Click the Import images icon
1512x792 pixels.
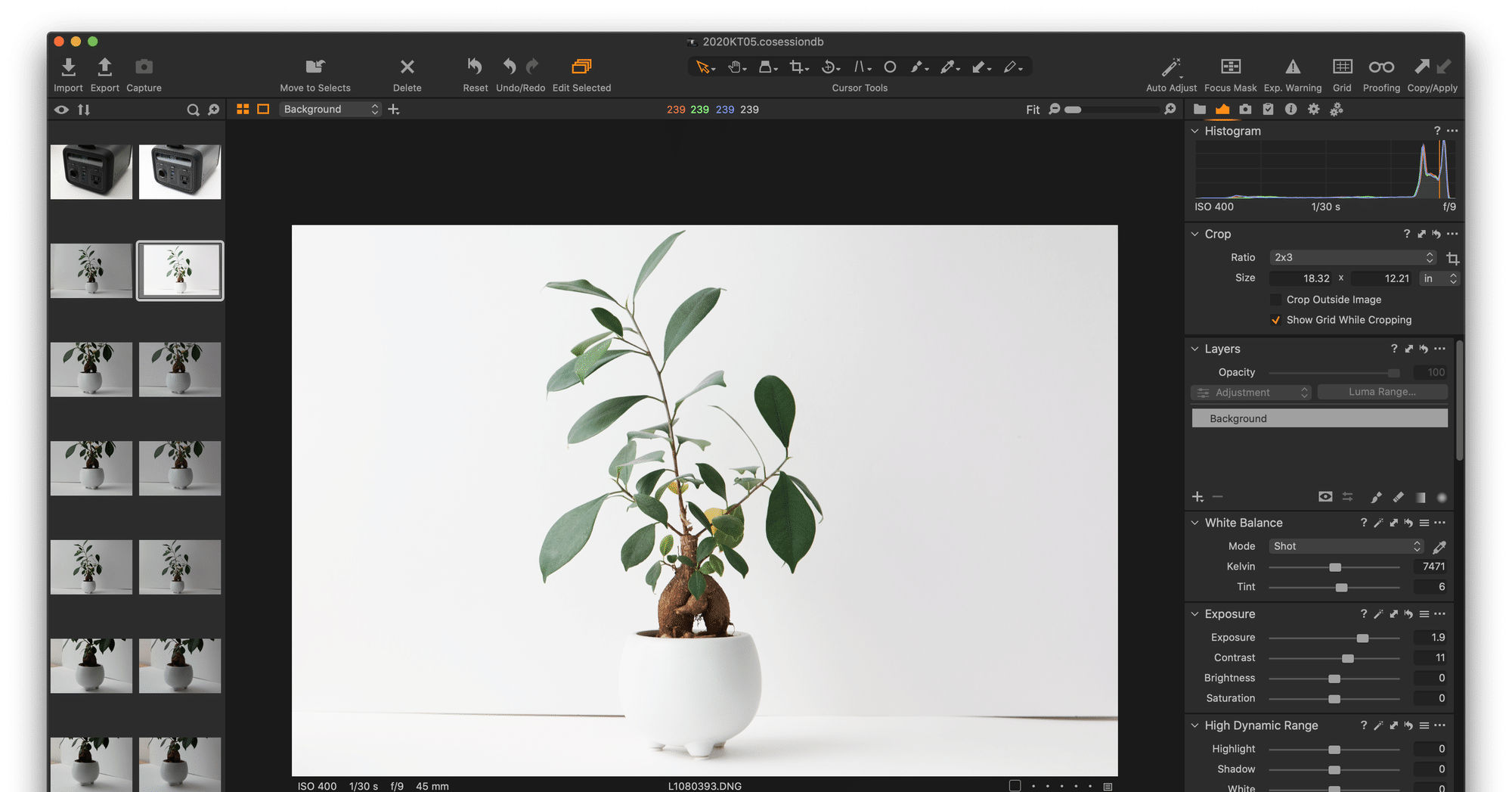[x=68, y=67]
